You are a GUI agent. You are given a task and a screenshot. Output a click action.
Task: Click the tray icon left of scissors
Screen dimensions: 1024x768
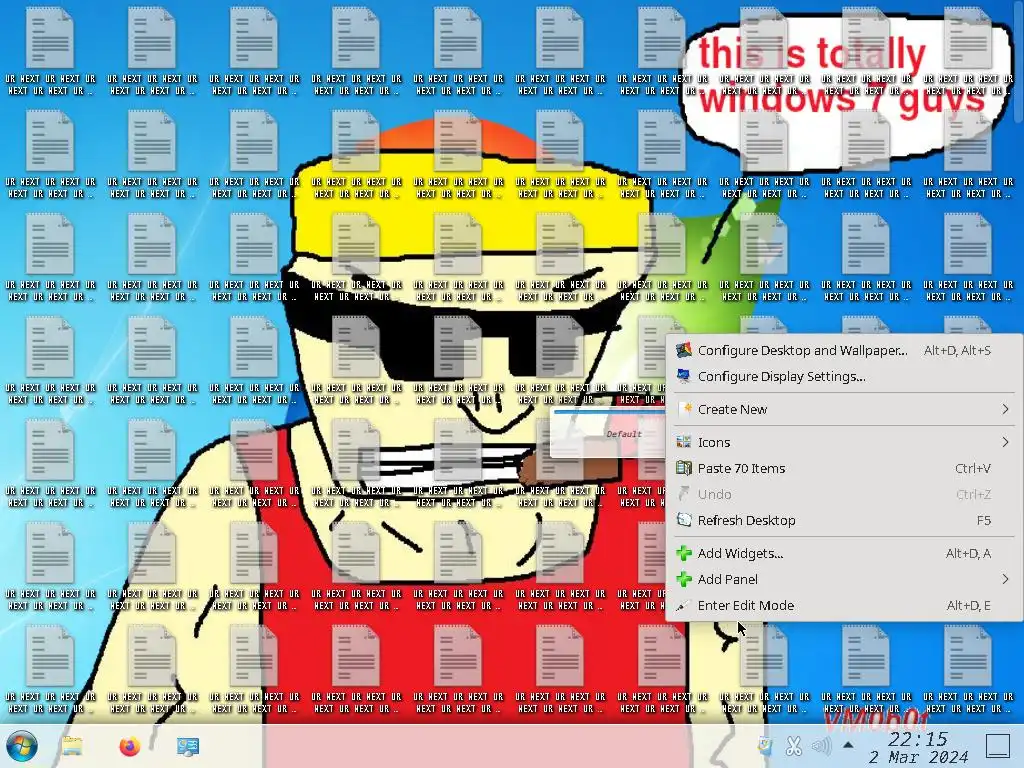coord(765,746)
